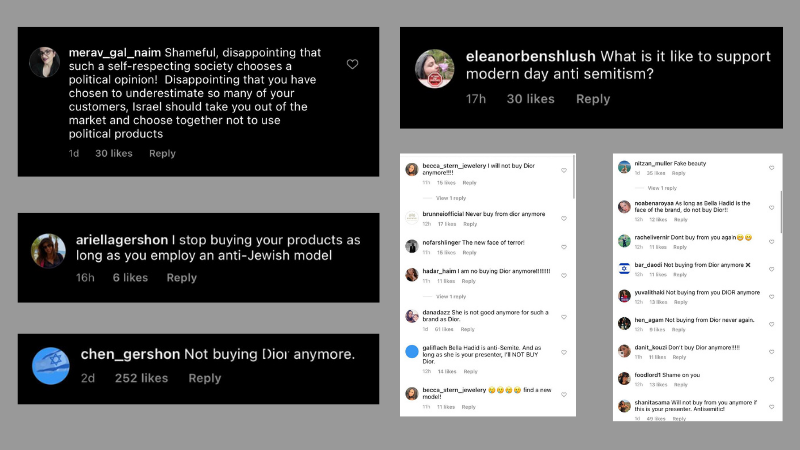Screen dimensions: 800x450
Task: Reply to eleanorbenshlush's comment
Action: point(593,99)
